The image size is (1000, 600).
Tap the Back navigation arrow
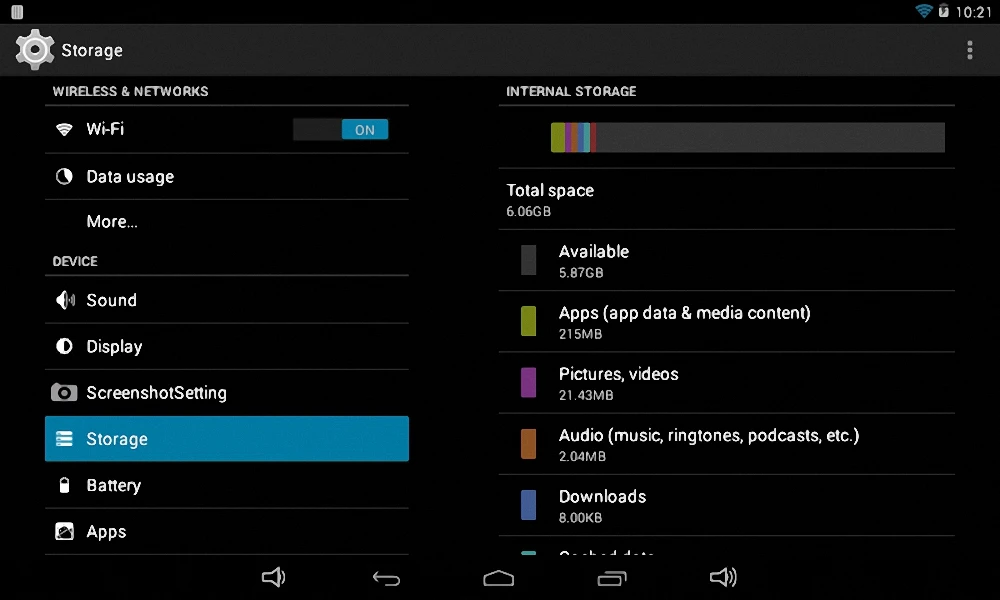coord(386,578)
